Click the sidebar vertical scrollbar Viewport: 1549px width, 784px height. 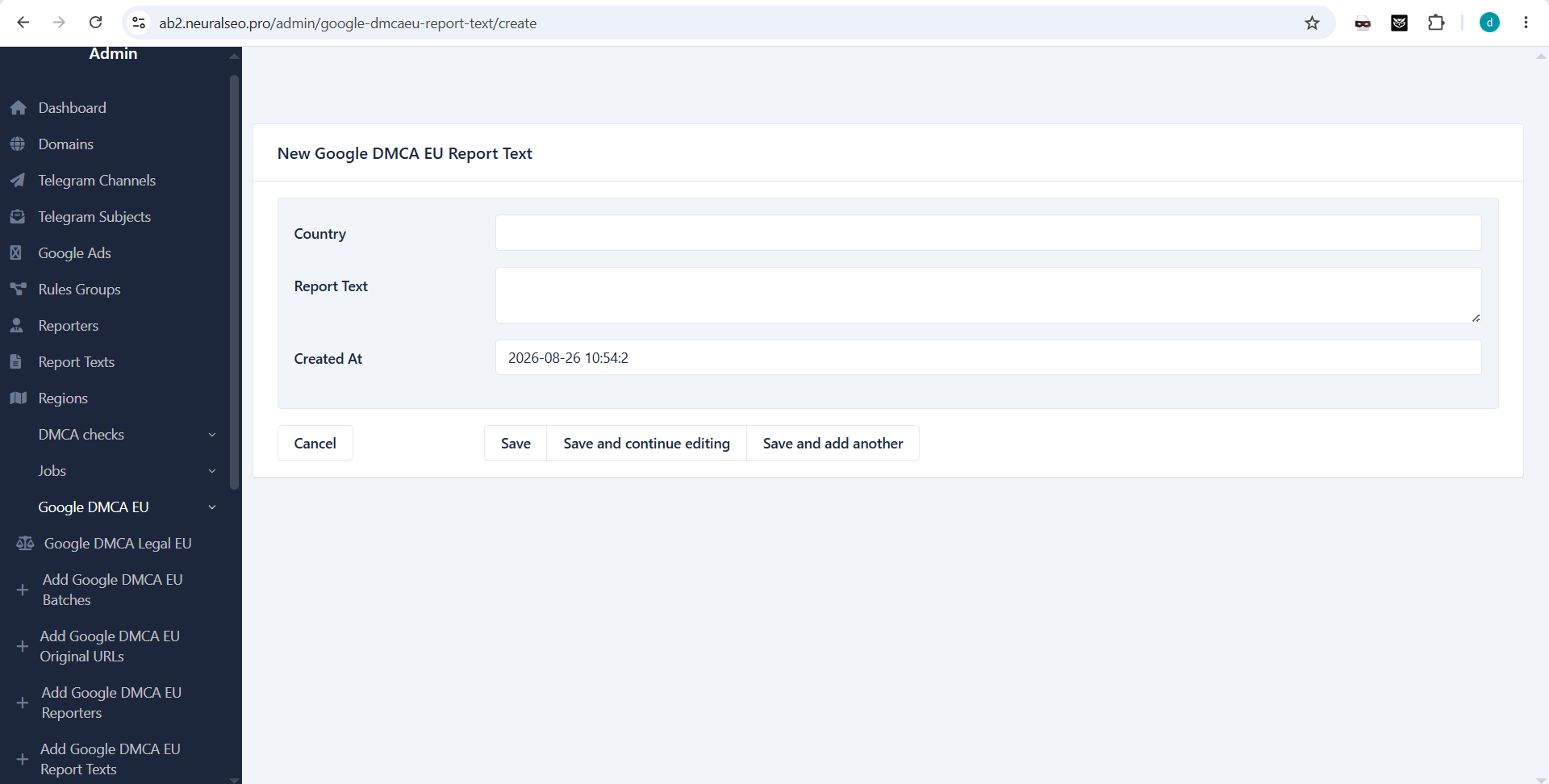[x=235, y=282]
